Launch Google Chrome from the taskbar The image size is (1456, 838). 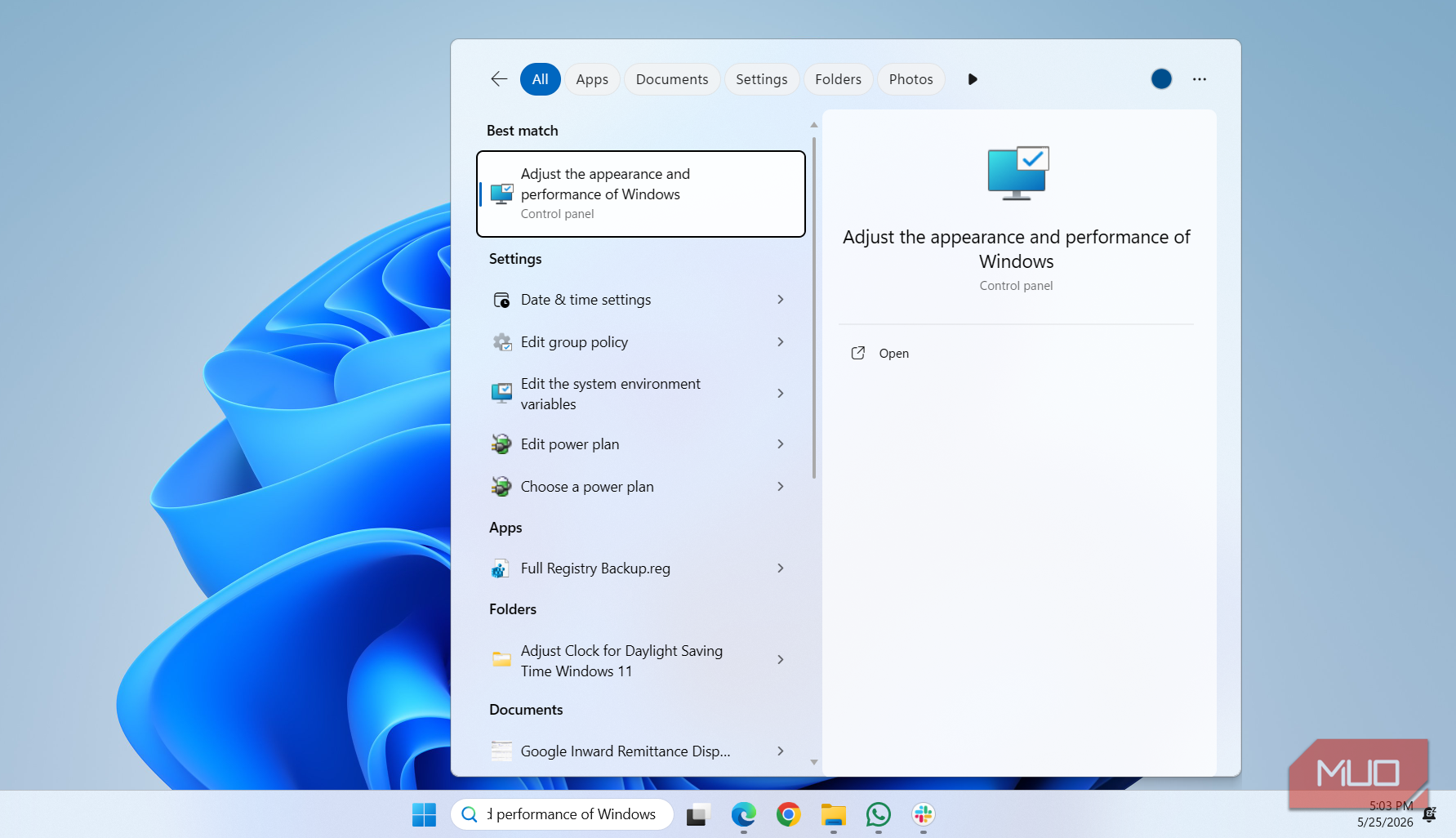(788, 814)
